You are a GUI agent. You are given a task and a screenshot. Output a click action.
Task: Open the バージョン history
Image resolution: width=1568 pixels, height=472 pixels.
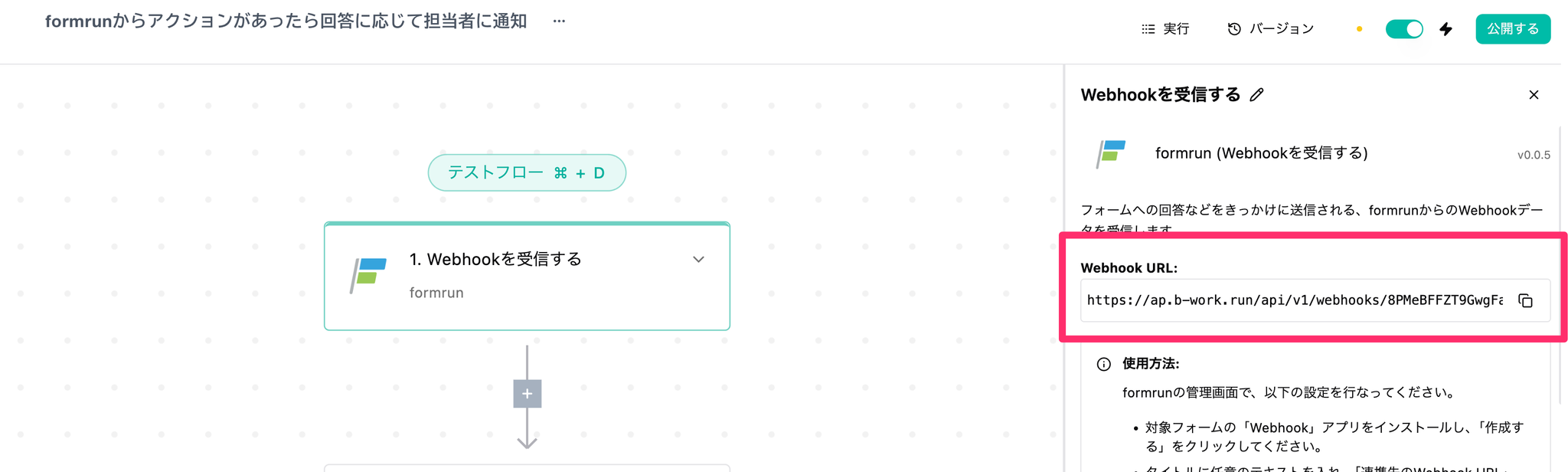click(1271, 29)
